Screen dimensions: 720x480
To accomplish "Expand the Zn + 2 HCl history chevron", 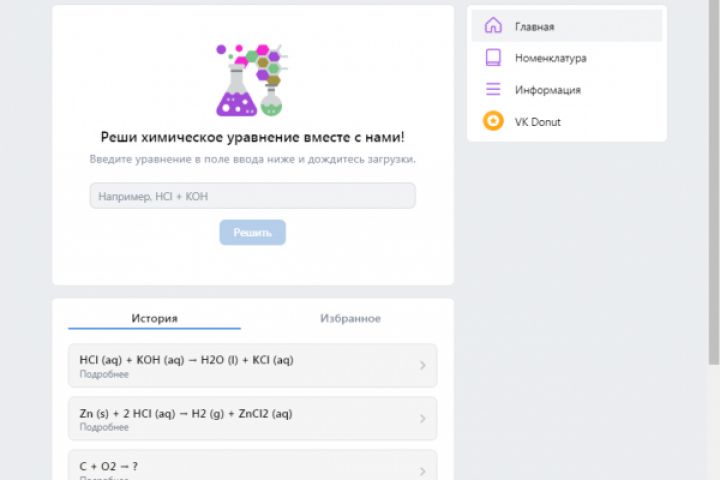I will (x=422, y=418).
